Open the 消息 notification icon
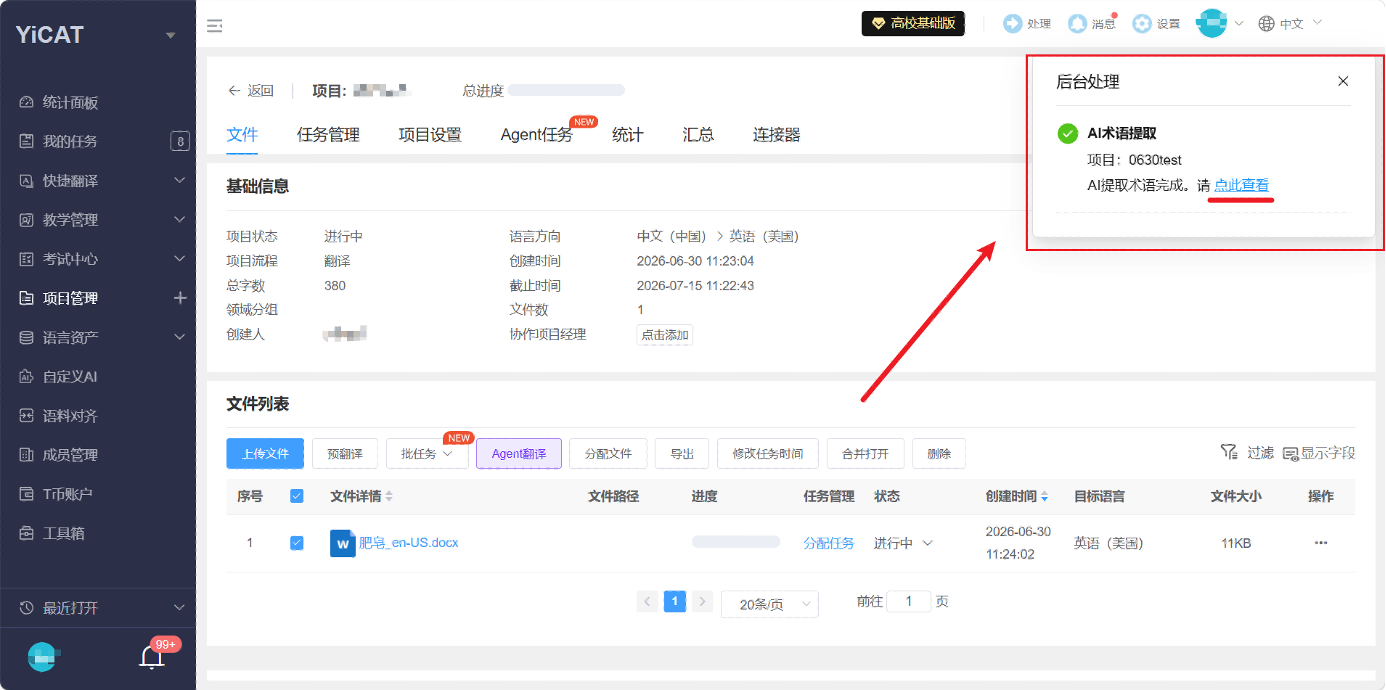 pos(1077,23)
